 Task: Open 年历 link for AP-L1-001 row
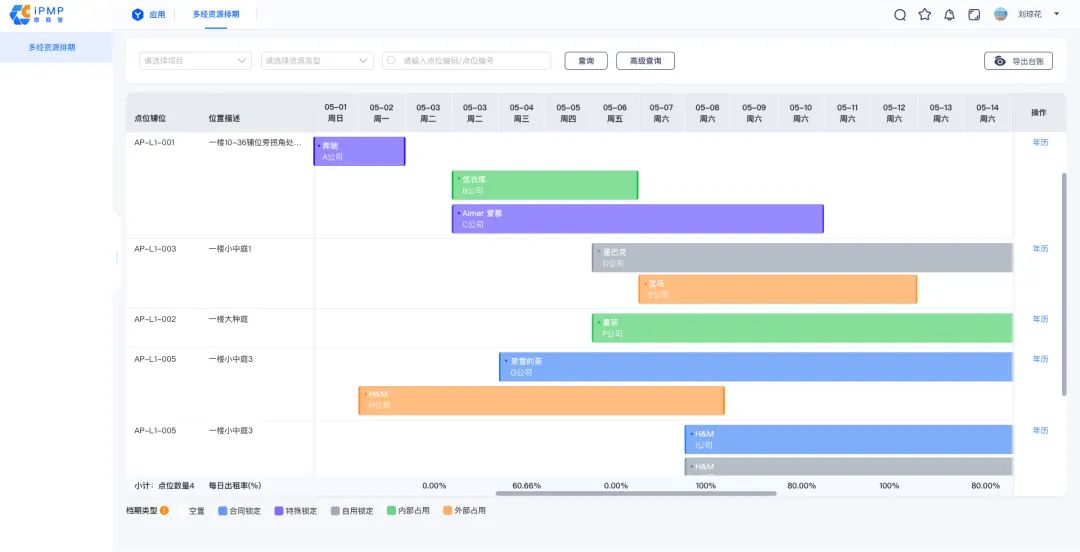click(1040, 142)
